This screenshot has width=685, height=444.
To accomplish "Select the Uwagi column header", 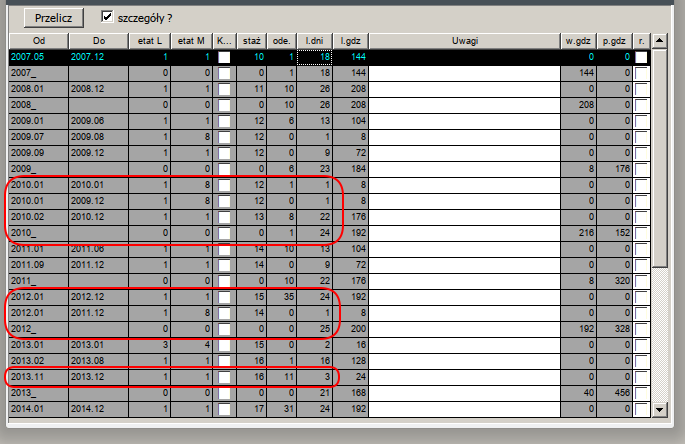I will point(464,41).
